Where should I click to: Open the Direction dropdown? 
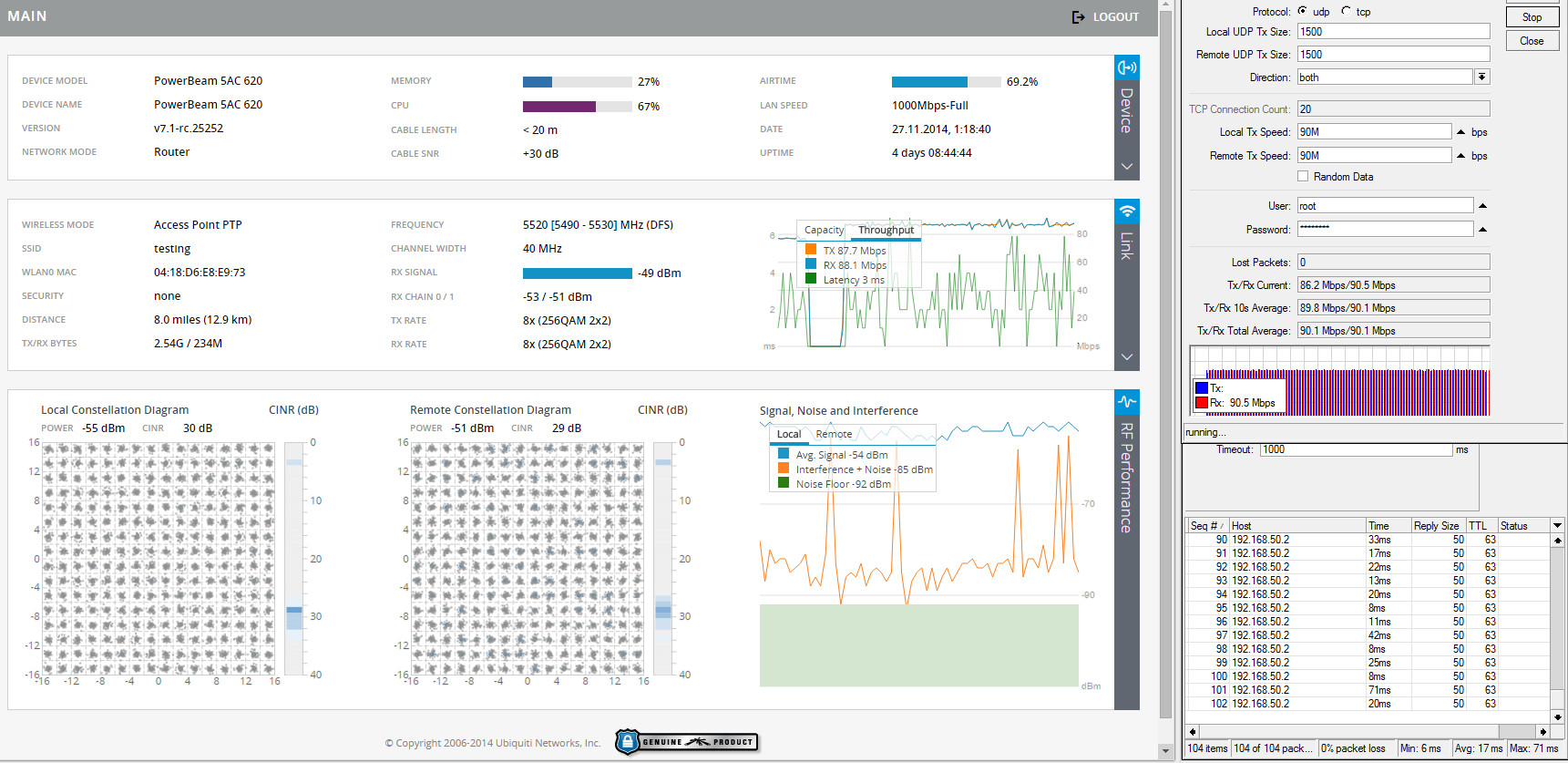[1482, 77]
